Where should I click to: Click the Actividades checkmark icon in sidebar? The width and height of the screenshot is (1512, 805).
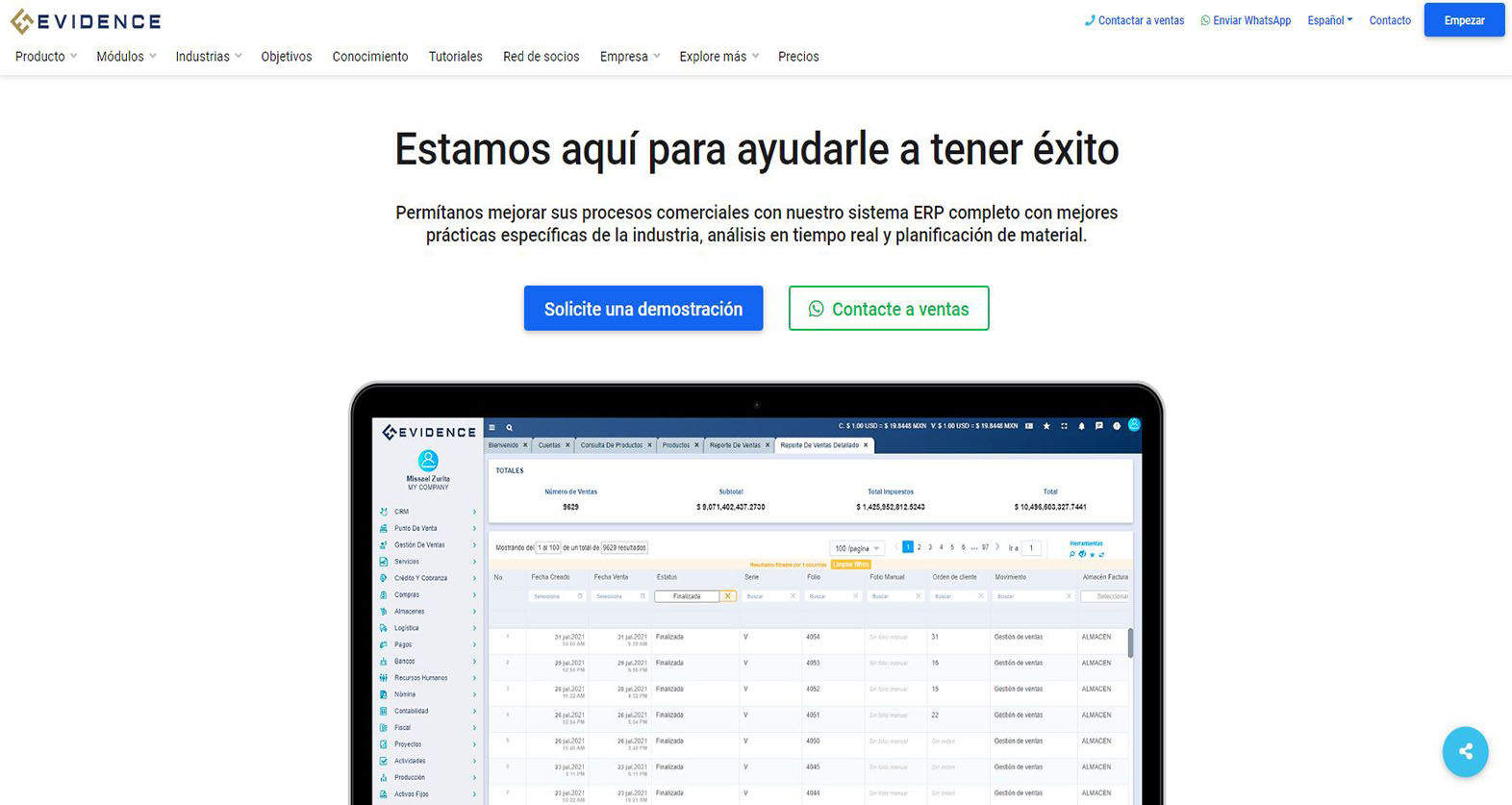pyautogui.click(x=384, y=761)
